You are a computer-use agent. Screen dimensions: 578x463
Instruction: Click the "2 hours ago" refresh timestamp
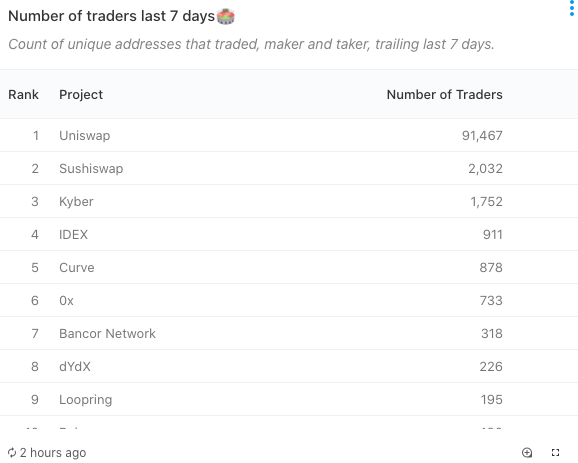click(x=53, y=453)
